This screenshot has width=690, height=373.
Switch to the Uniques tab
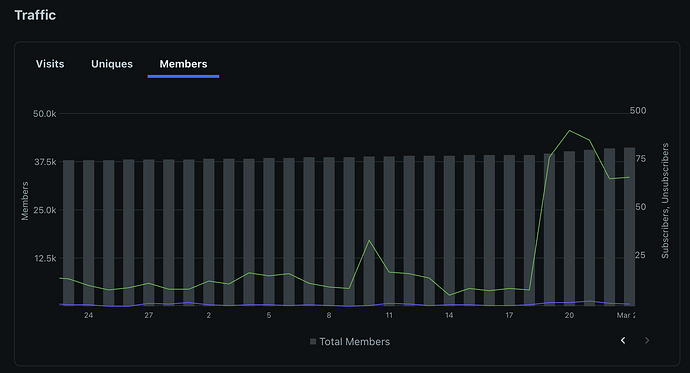(112, 64)
